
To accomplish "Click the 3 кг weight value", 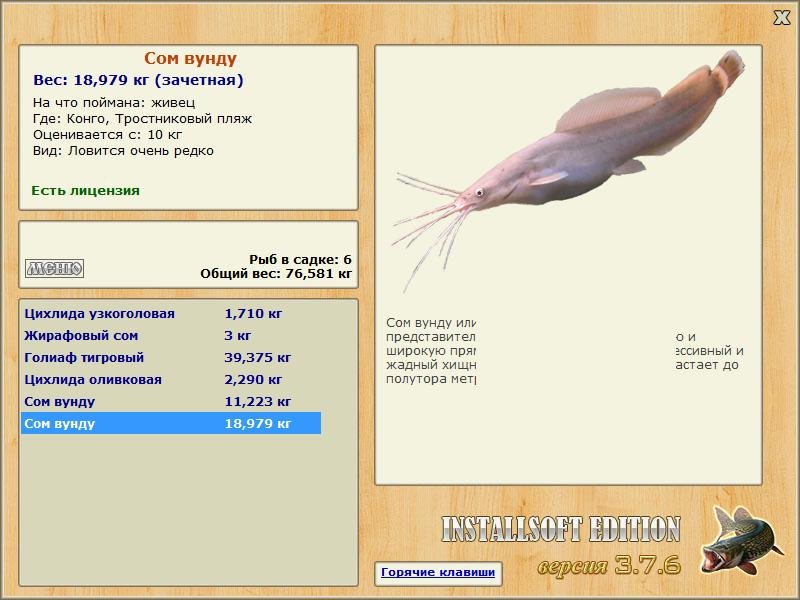I will pos(238,336).
